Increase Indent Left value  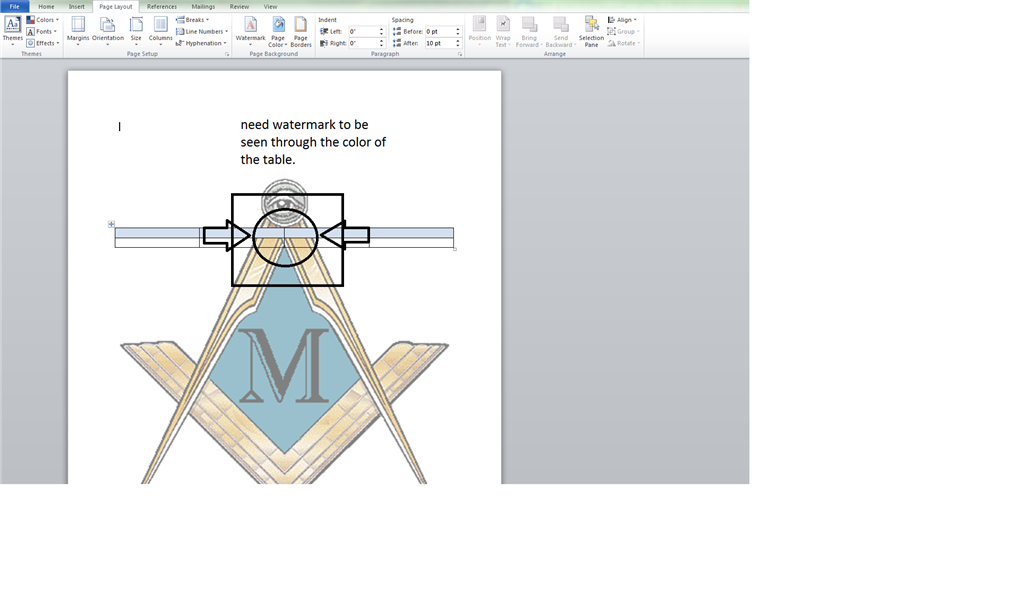pyautogui.click(x=381, y=29)
